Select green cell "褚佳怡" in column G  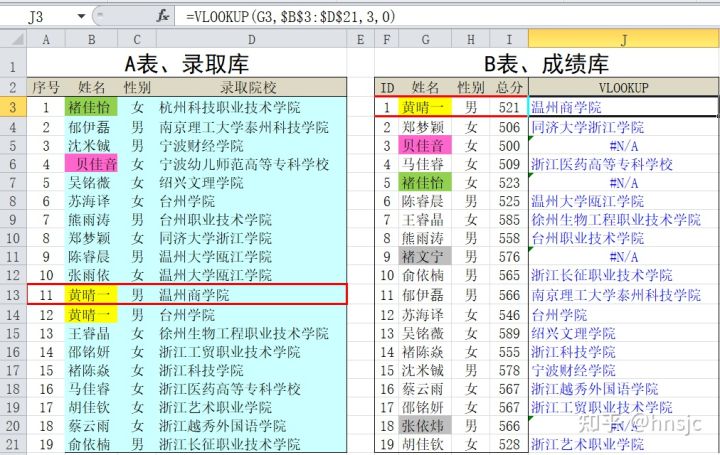click(425, 183)
